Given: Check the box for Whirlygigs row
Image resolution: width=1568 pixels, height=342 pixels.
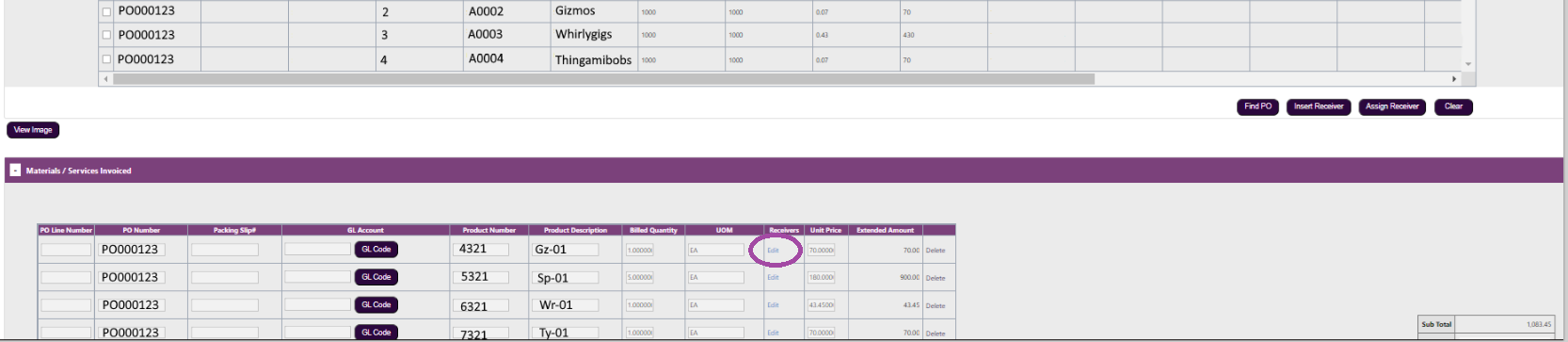Looking at the screenshot, I should pyautogui.click(x=106, y=35).
